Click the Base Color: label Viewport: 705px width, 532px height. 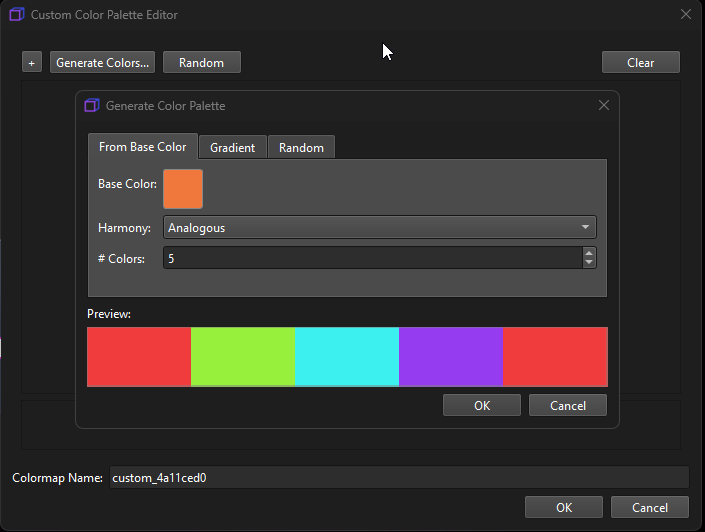coord(127,184)
